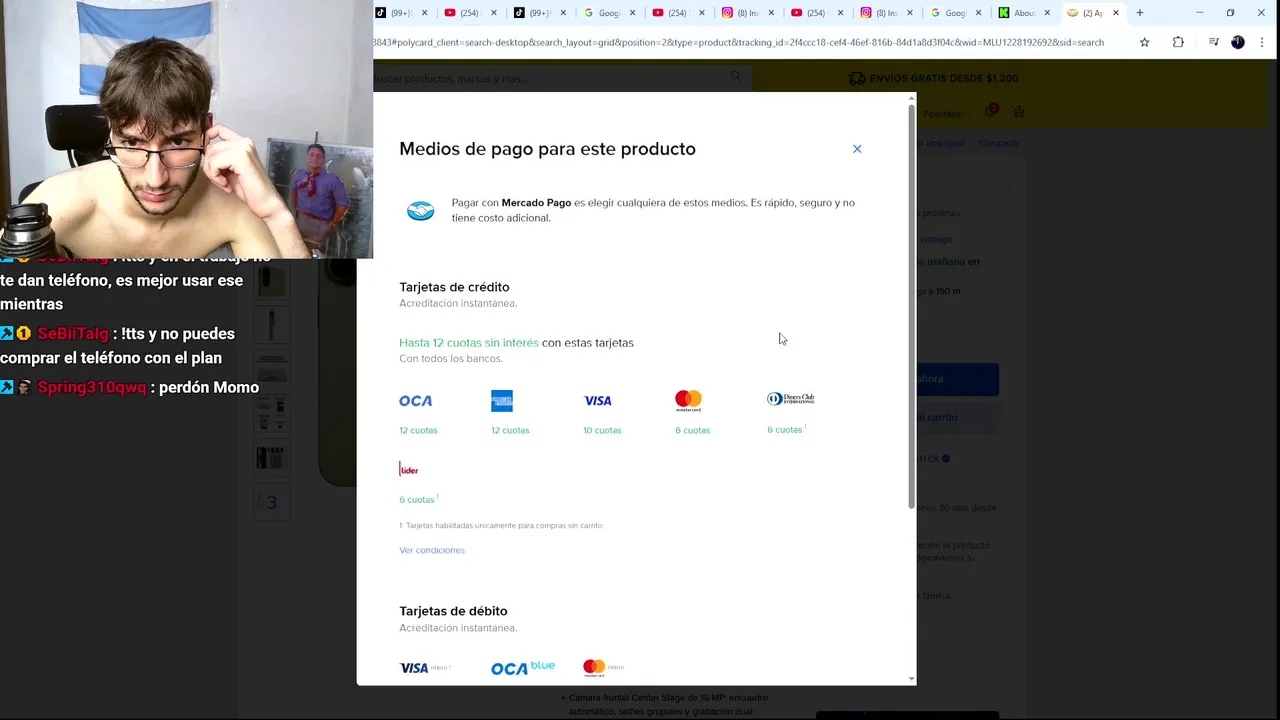Viewport: 1280px width, 720px height.
Task: Click "10 cuotas" under Visa
Action: tap(602, 430)
